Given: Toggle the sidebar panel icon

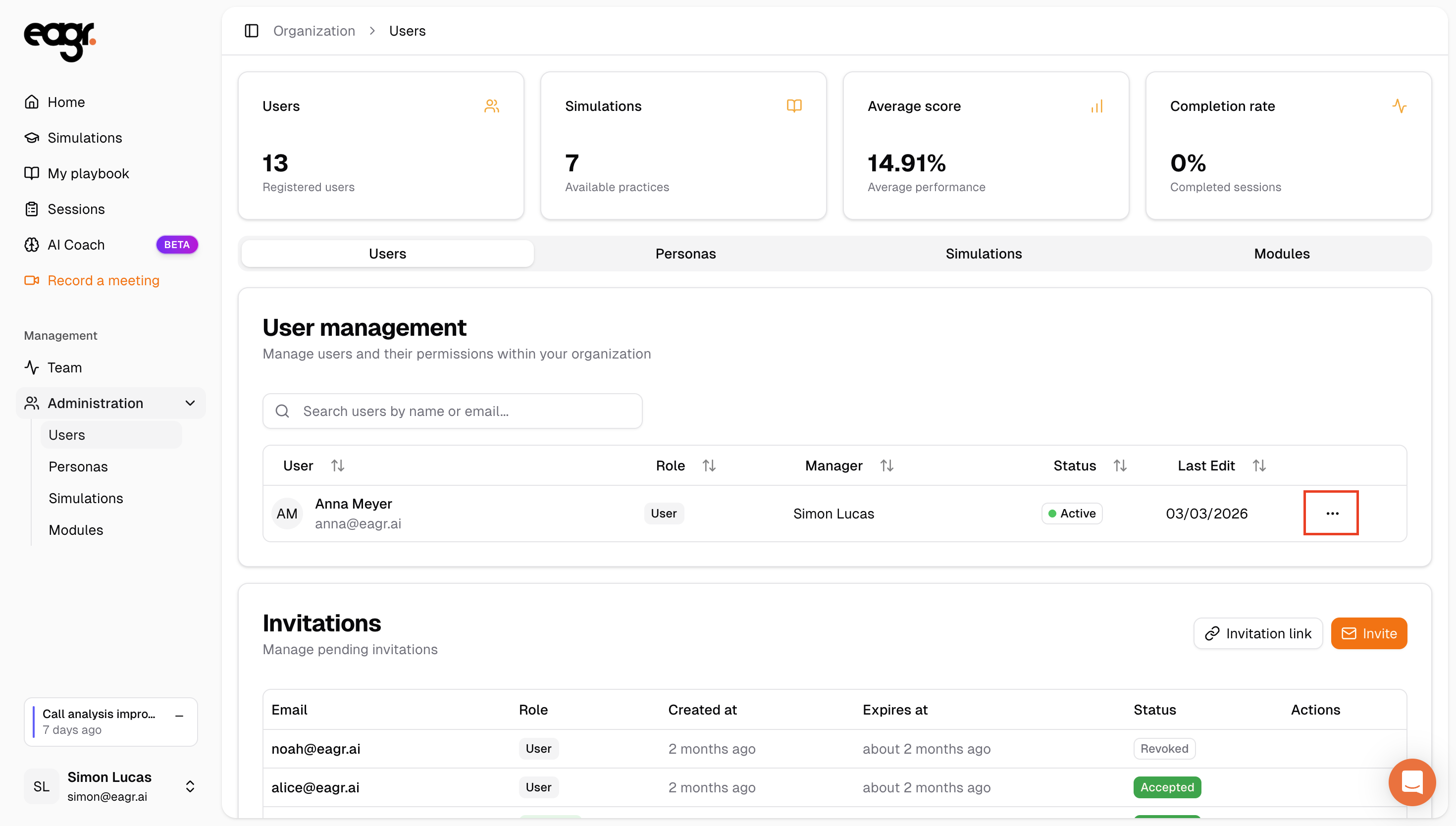Looking at the screenshot, I should pos(251,31).
